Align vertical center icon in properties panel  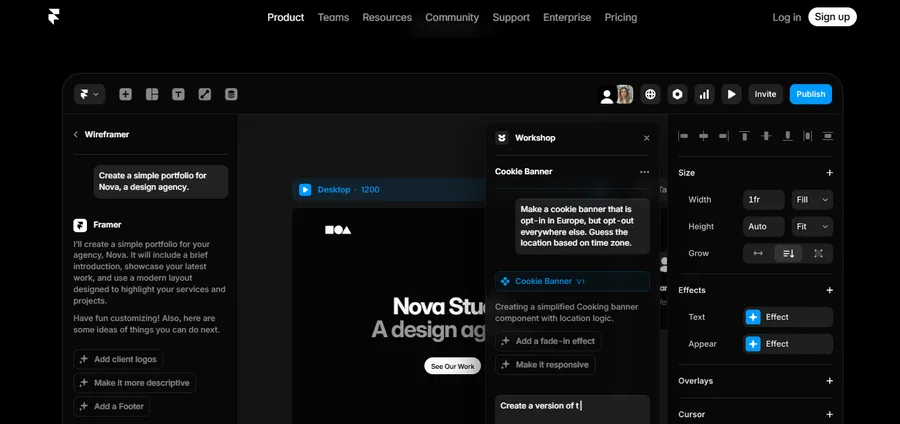click(766, 136)
